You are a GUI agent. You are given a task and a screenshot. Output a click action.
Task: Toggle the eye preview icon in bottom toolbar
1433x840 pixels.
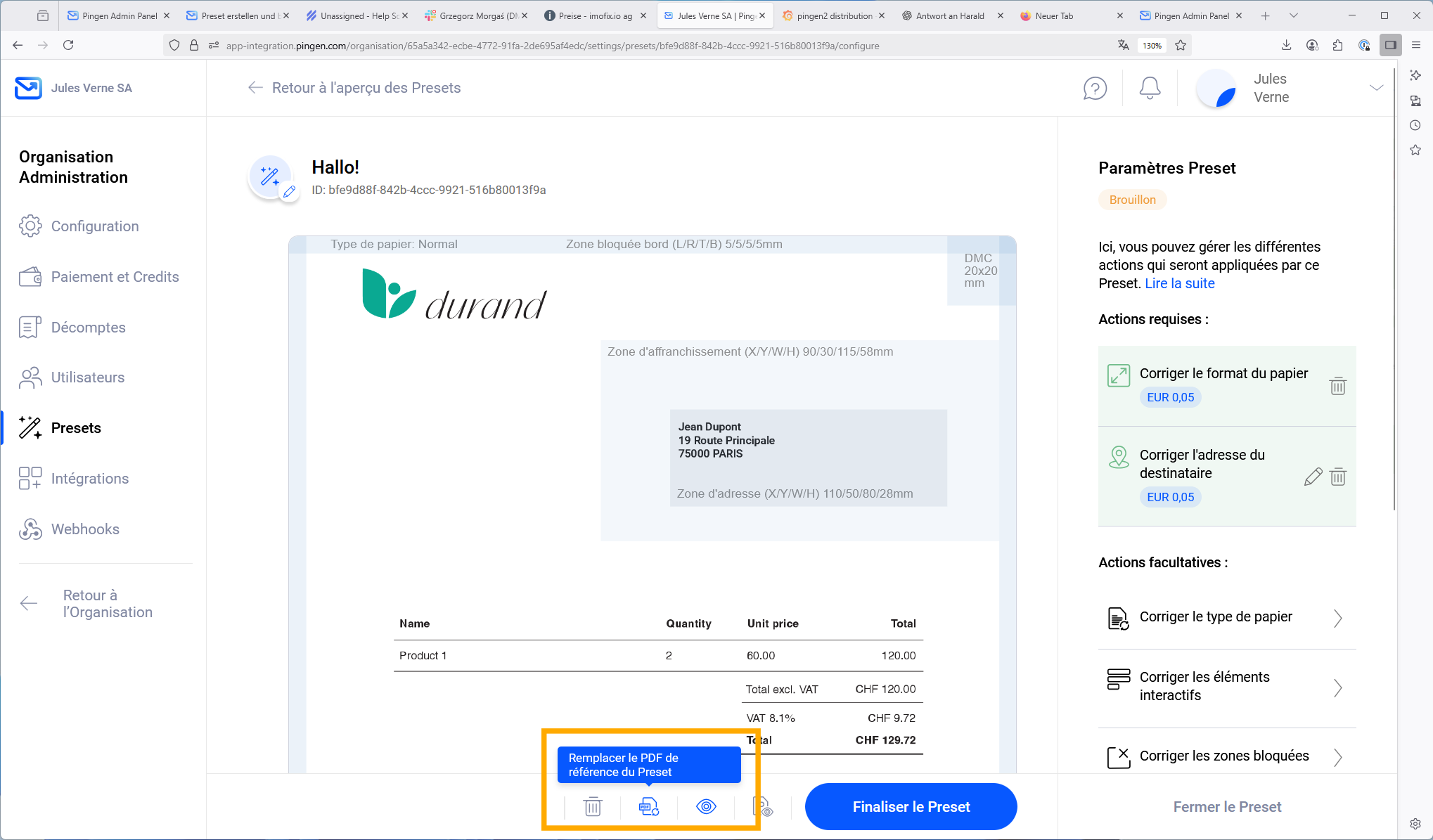[706, 806]
